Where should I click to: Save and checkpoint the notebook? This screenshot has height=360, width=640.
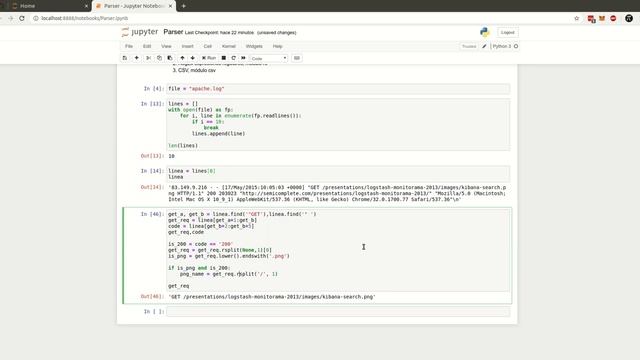point(125,58)
